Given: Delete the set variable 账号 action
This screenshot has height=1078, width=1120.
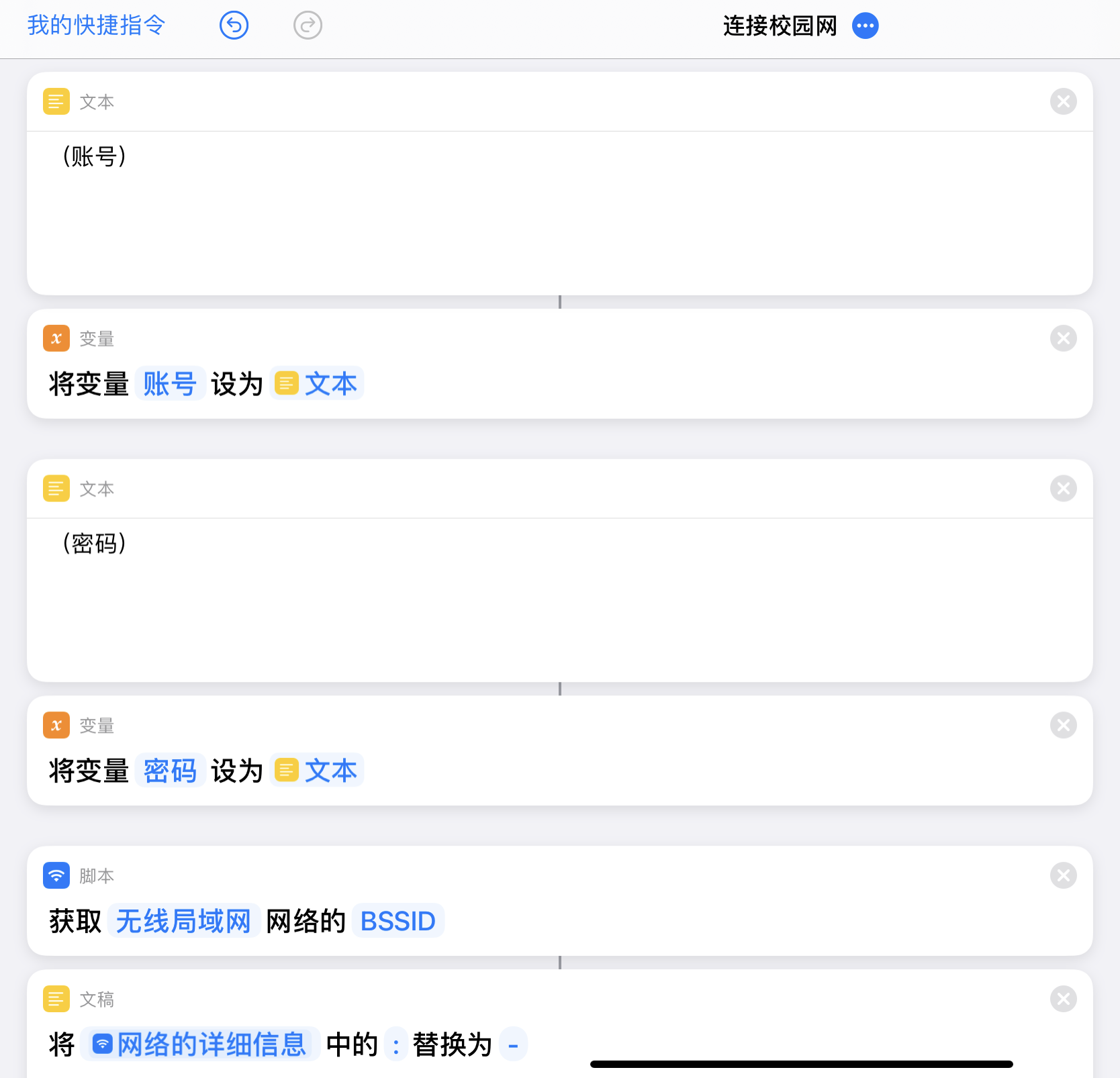Looking at the screenshot, I should pos(1063,338).
